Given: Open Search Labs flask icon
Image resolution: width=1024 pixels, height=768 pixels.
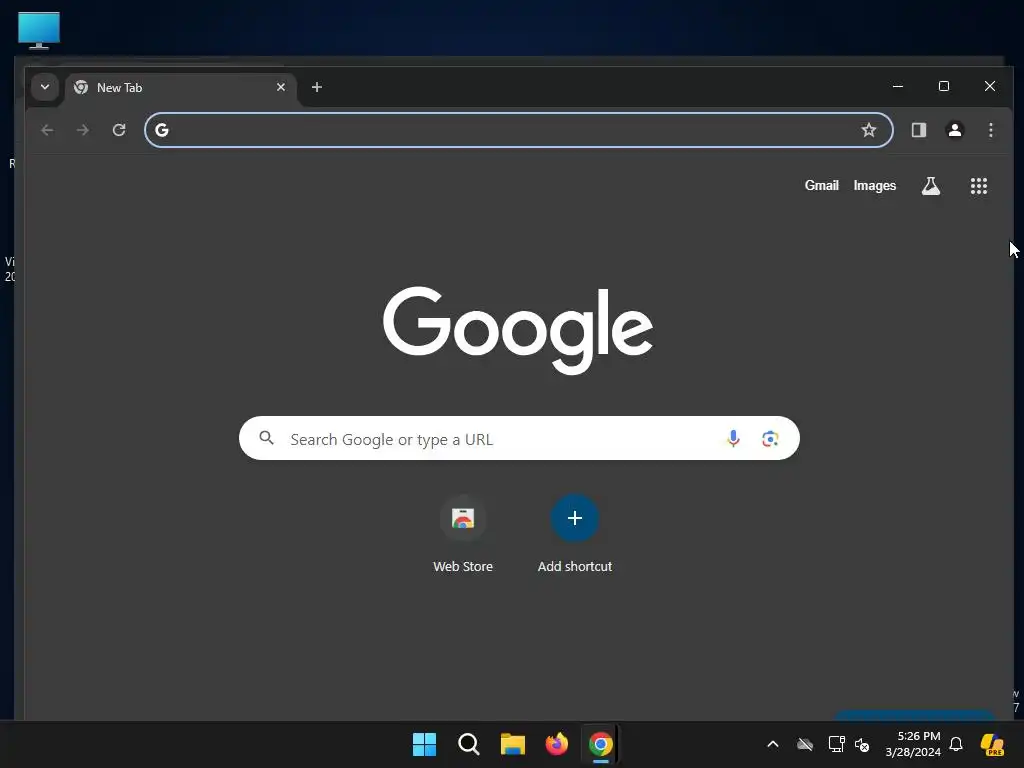Looking at the screenshot, I should [x=931, y=186].
